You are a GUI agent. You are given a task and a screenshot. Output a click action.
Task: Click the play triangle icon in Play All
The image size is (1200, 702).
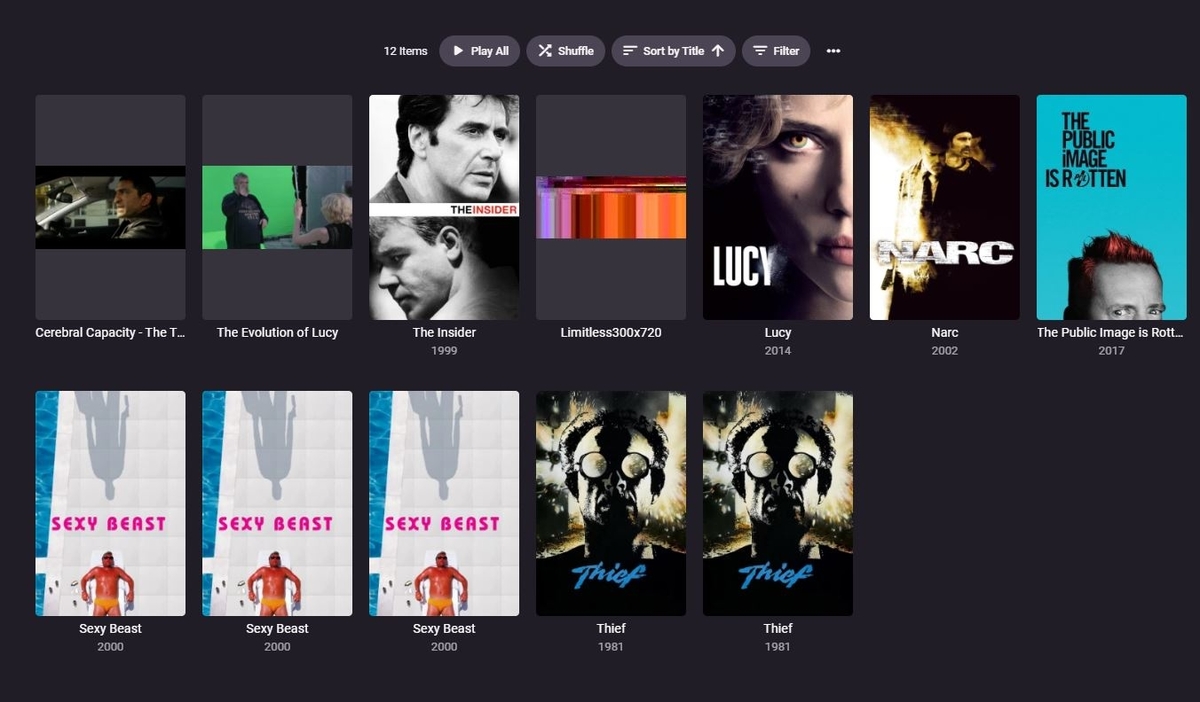[x=458, y=51]
